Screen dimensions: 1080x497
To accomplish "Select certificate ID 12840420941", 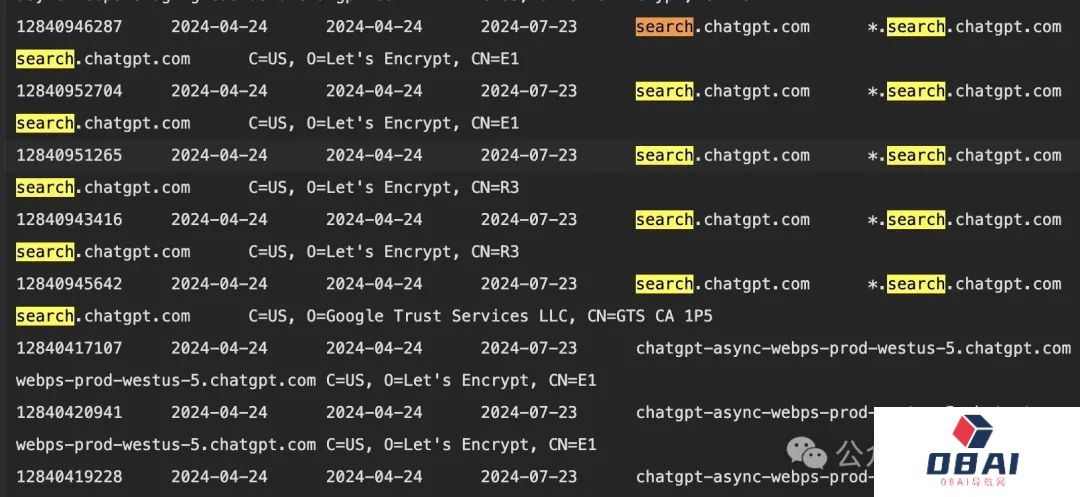I will 69,412.
